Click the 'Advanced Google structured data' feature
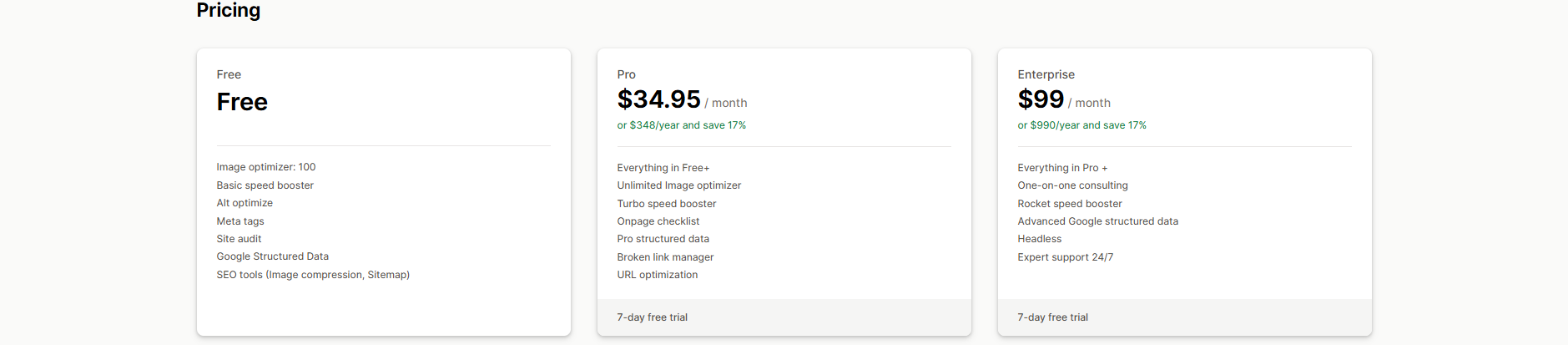The image size is (1568, 345). point(1097,221)
